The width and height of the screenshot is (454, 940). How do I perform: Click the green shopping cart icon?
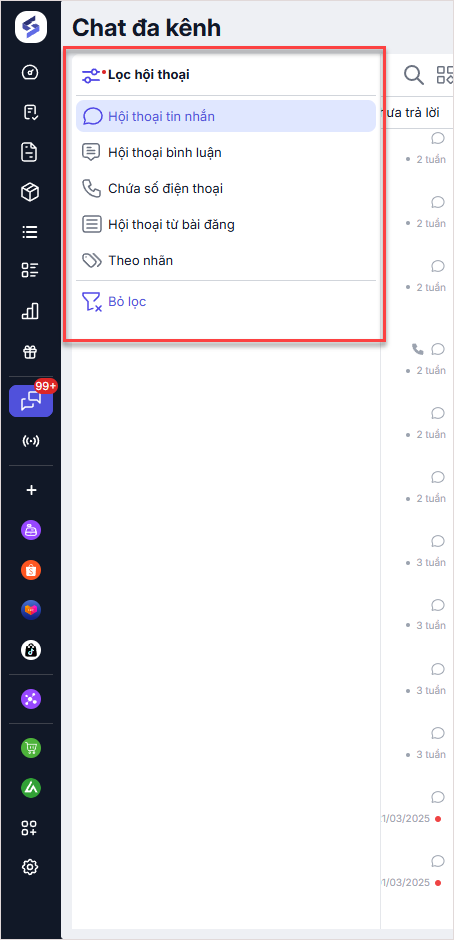click(x=31, y=748)
